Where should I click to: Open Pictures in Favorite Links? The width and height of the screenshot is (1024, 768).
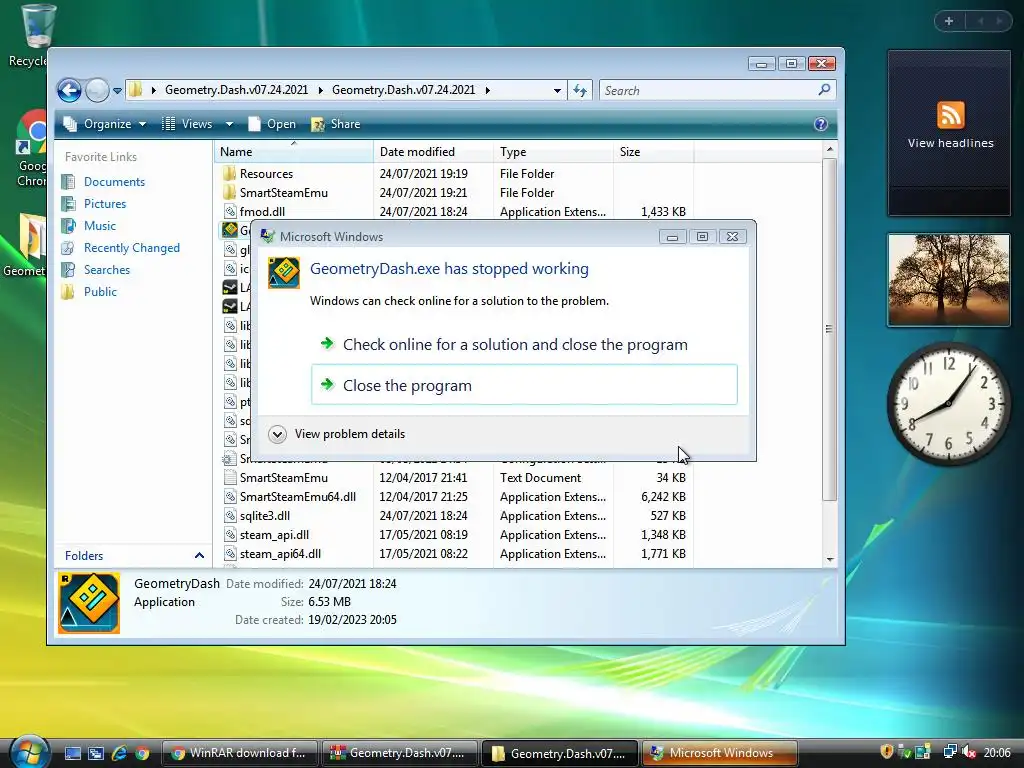click(x=104, y=204)
